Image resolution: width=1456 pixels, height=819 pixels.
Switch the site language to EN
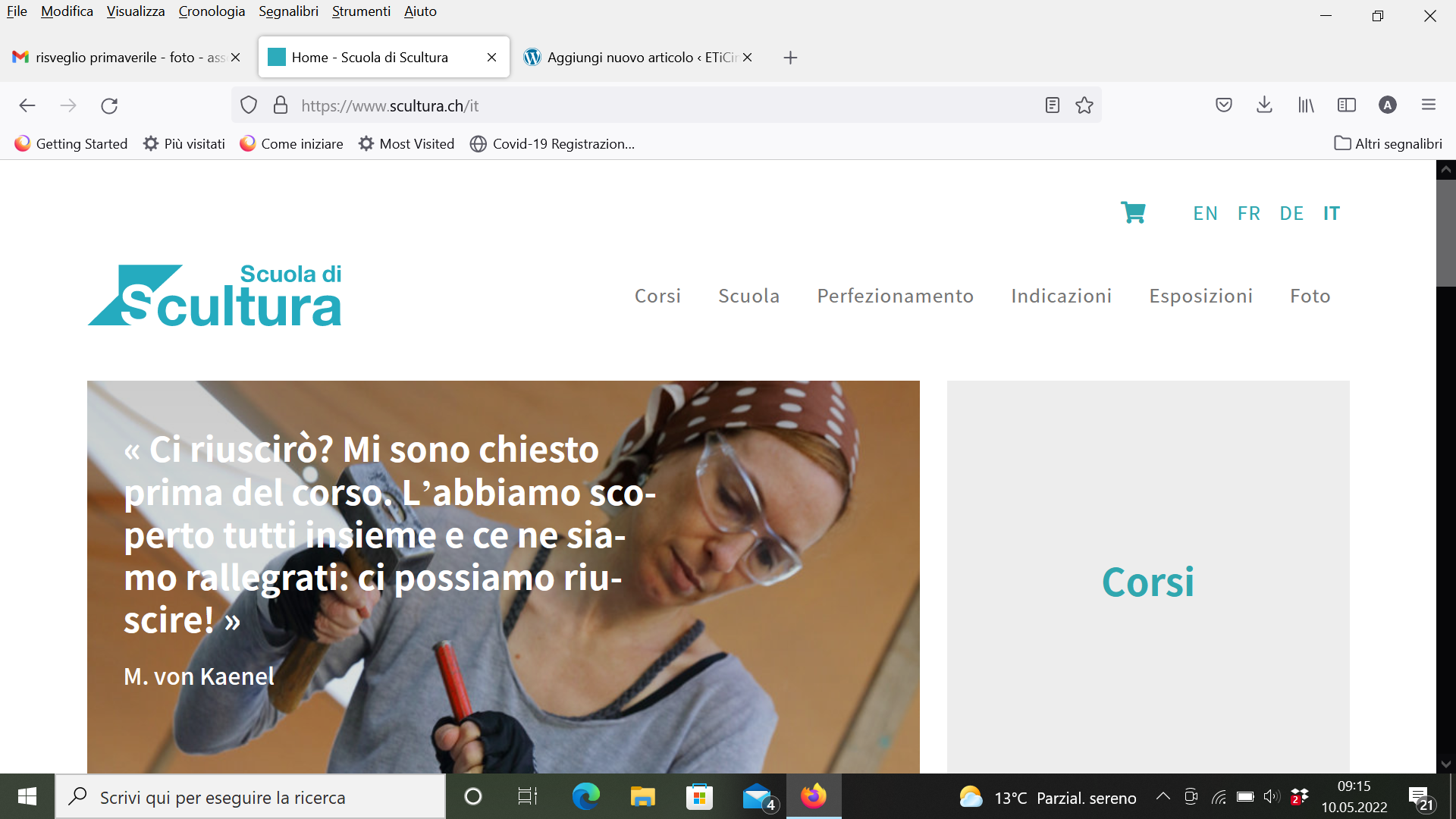tap(1205, 214)
